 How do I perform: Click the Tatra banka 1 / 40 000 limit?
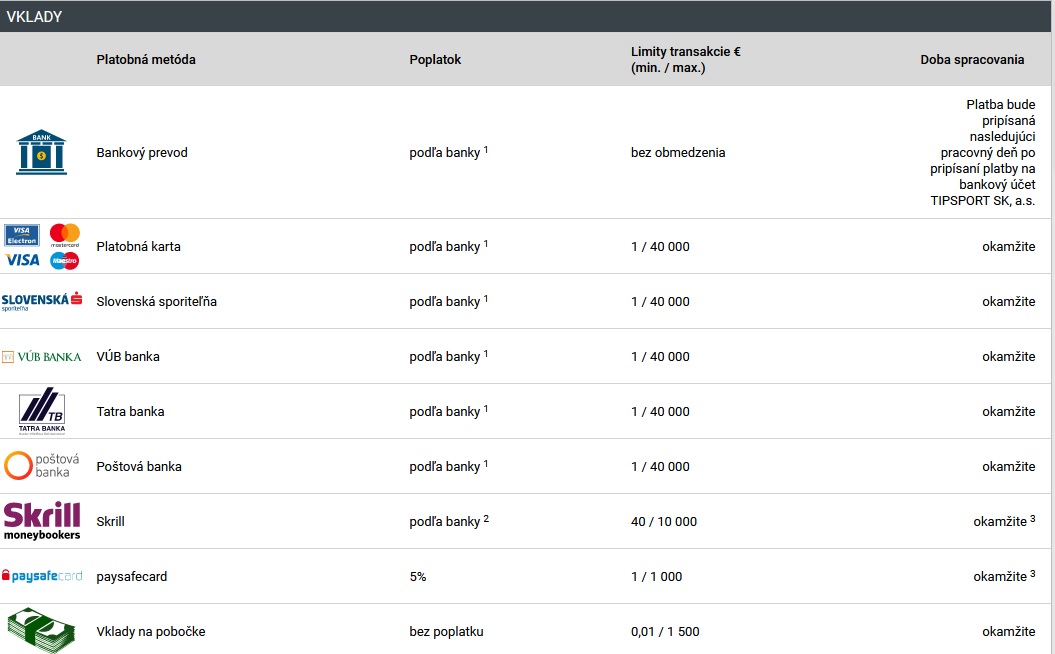[660, 411]
